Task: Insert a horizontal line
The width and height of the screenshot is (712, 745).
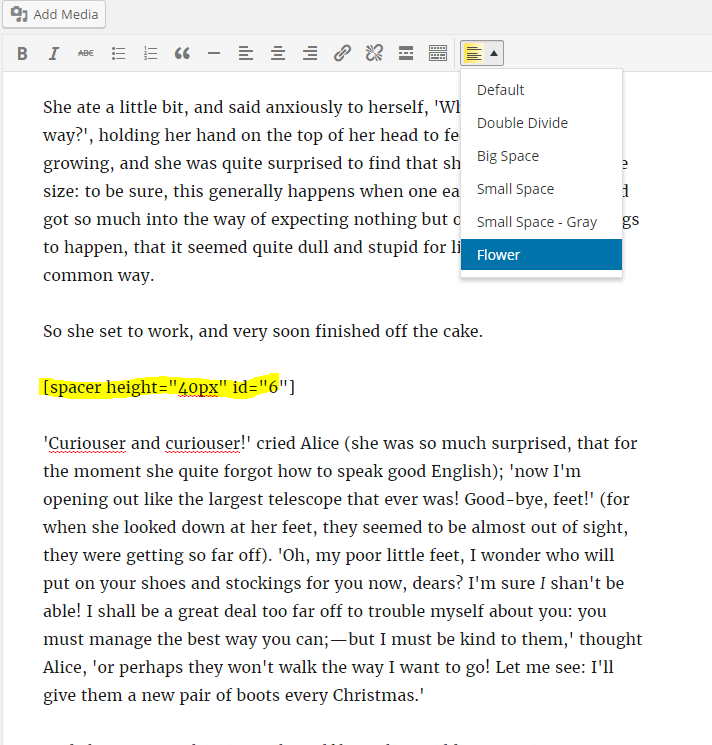Action: pyautogui.click(x=214, y=54)
